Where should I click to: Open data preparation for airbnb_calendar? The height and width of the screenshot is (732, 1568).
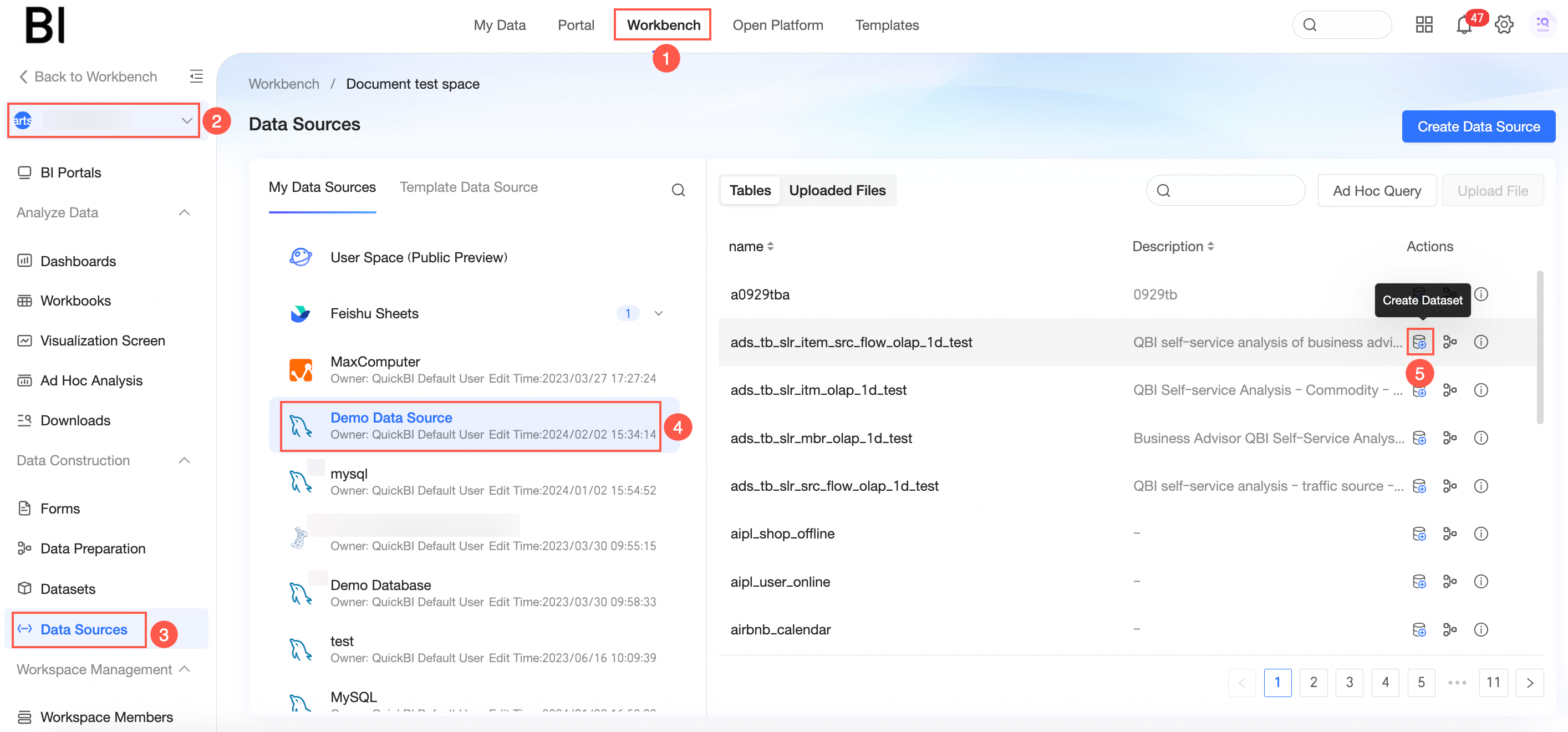(x=1450, y=629)
